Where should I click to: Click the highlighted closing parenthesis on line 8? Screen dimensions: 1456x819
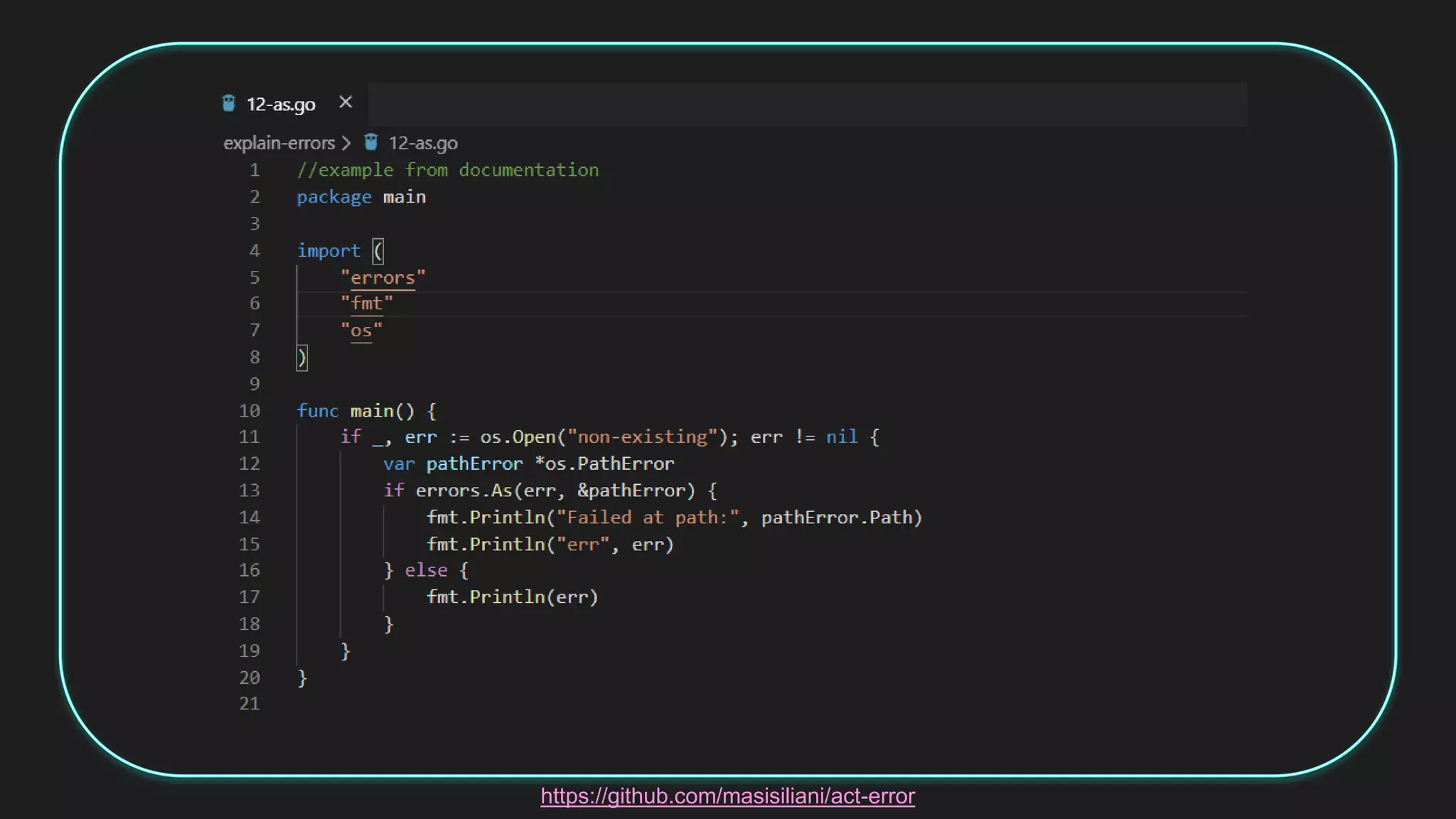tap(302, 358)
